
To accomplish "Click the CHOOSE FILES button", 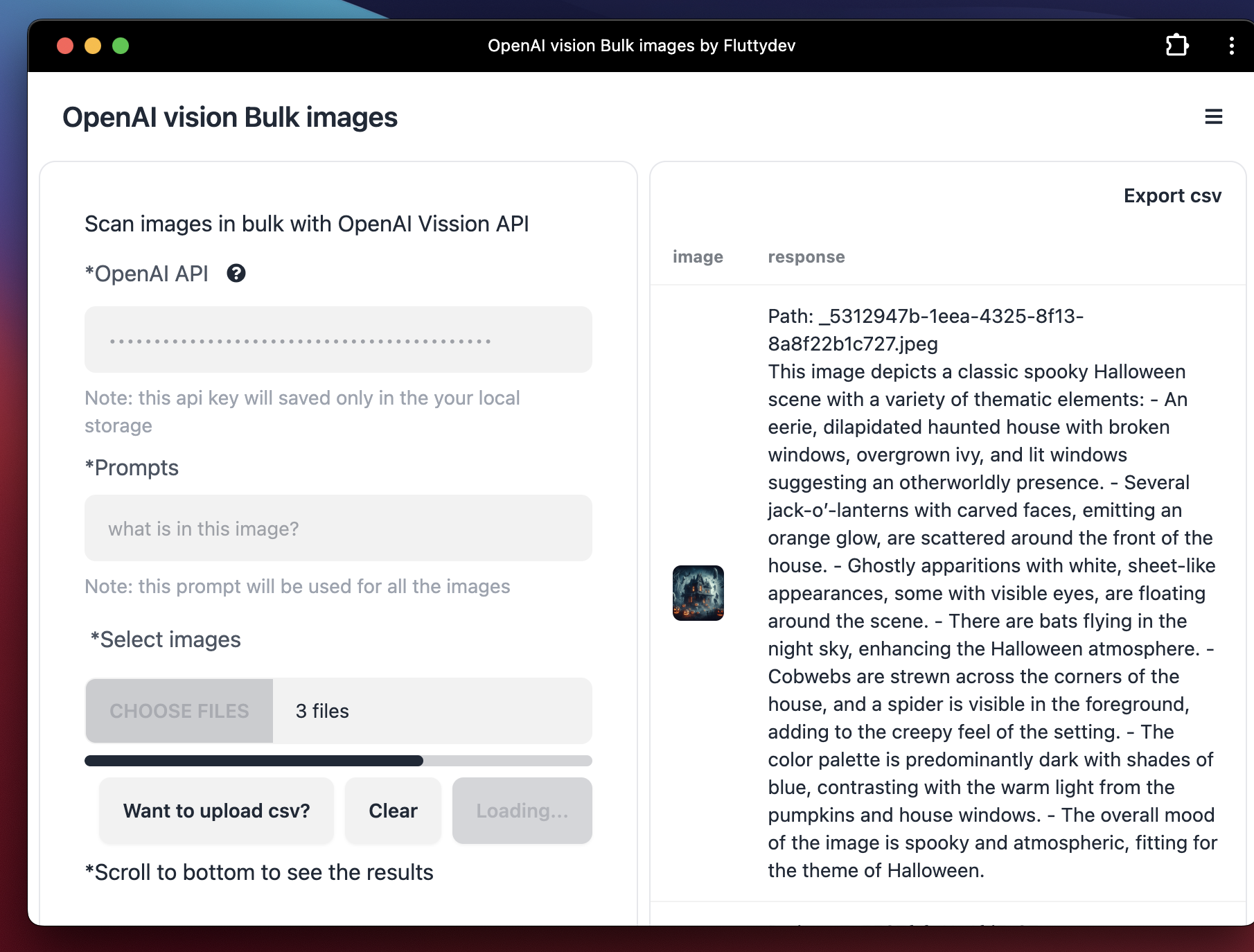I will tap(179, 711).
